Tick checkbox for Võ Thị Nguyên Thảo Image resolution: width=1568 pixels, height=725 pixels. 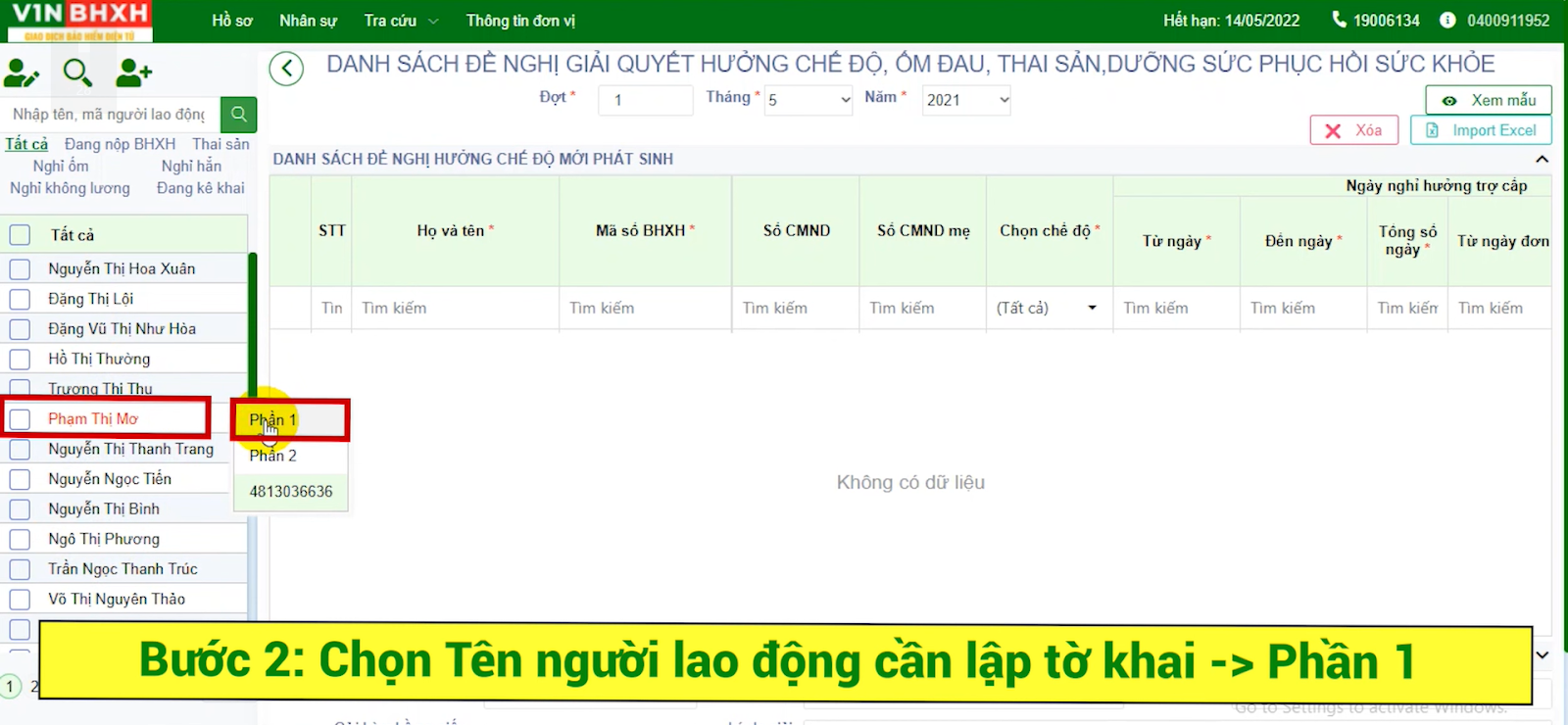(20, 600)
